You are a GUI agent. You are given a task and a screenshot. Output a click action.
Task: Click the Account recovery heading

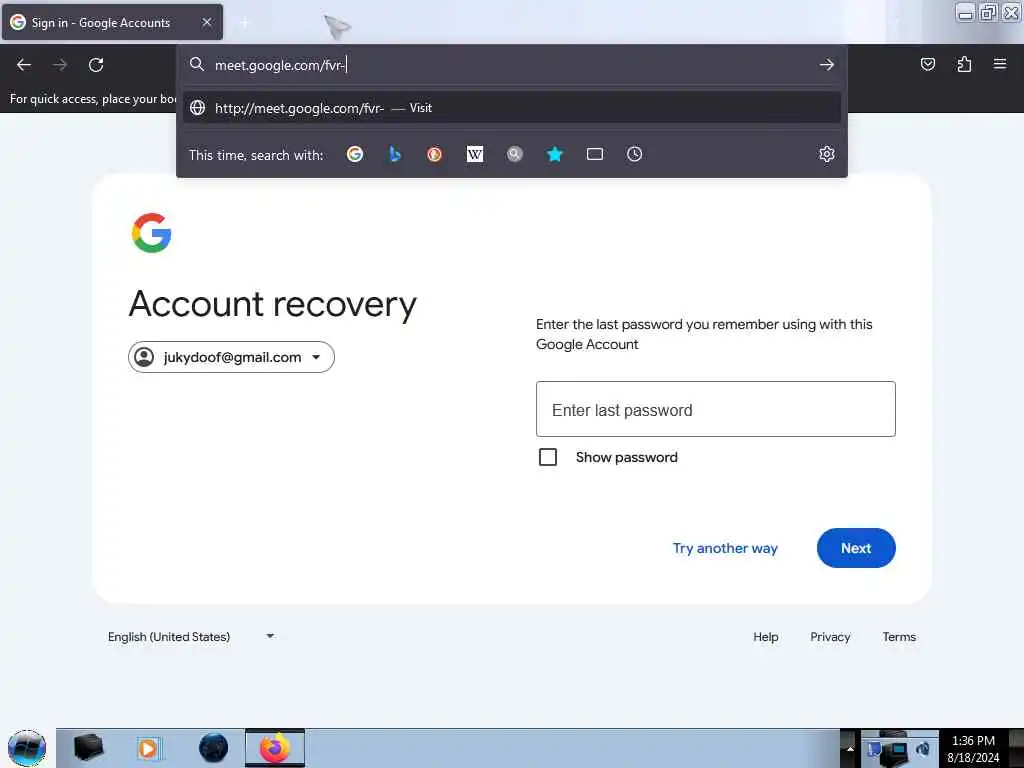pyautogui.click(x=272, y=304)
